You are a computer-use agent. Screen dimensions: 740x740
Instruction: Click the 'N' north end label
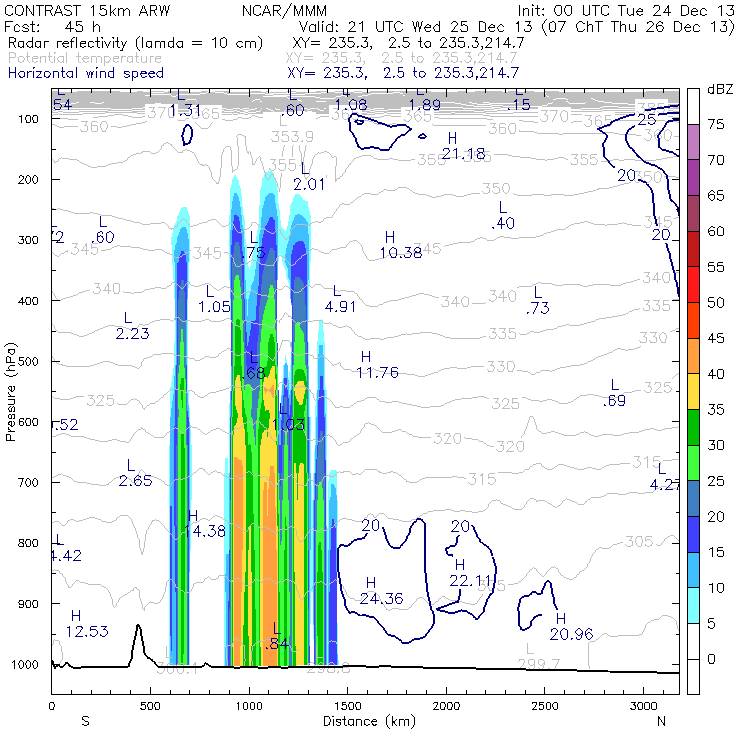[662, 721]
